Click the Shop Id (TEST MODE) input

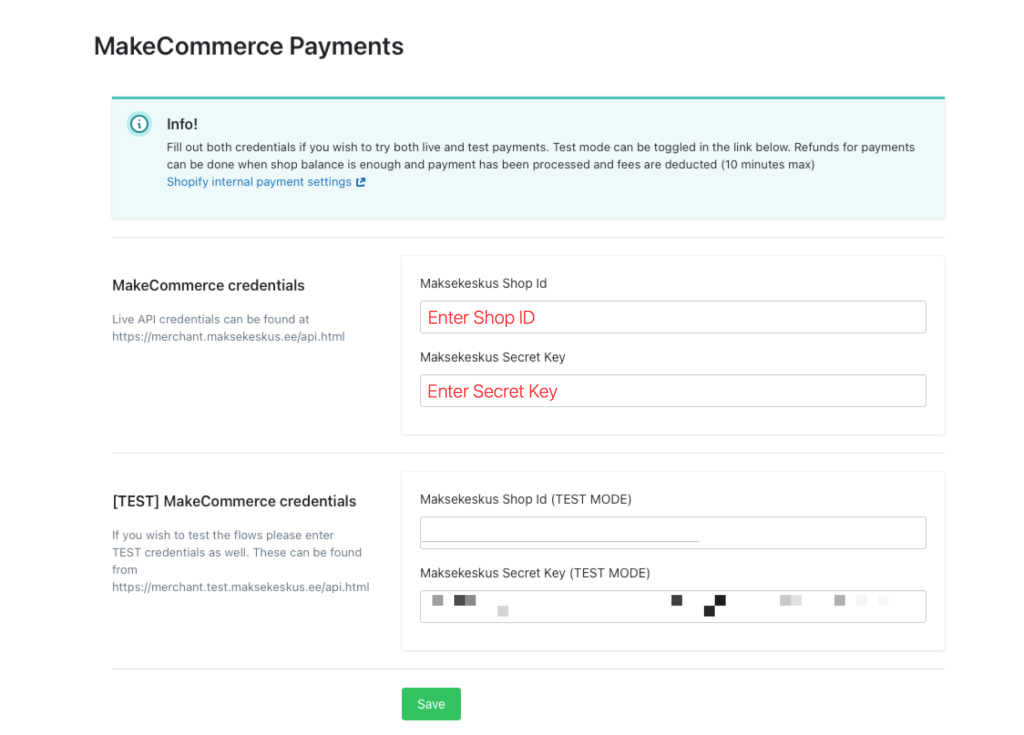pyautogui.click(x=672, y=532)
